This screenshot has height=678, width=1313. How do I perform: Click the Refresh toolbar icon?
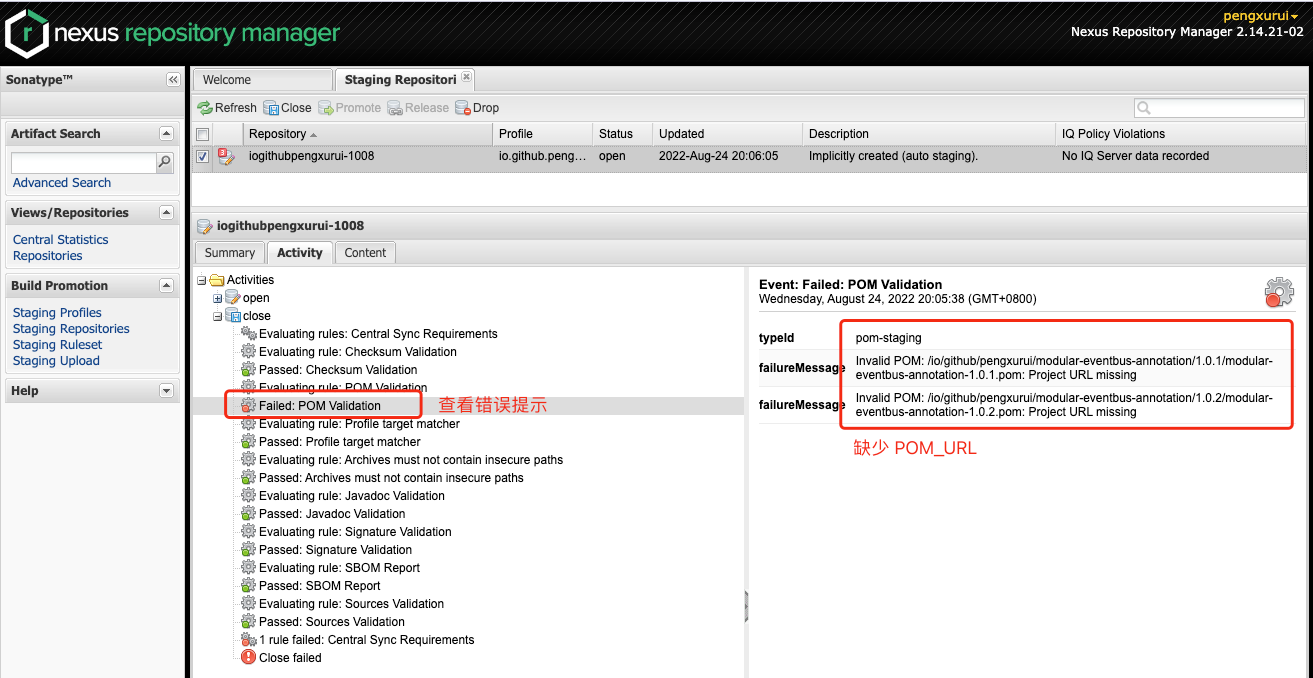(x=205, y=108)
